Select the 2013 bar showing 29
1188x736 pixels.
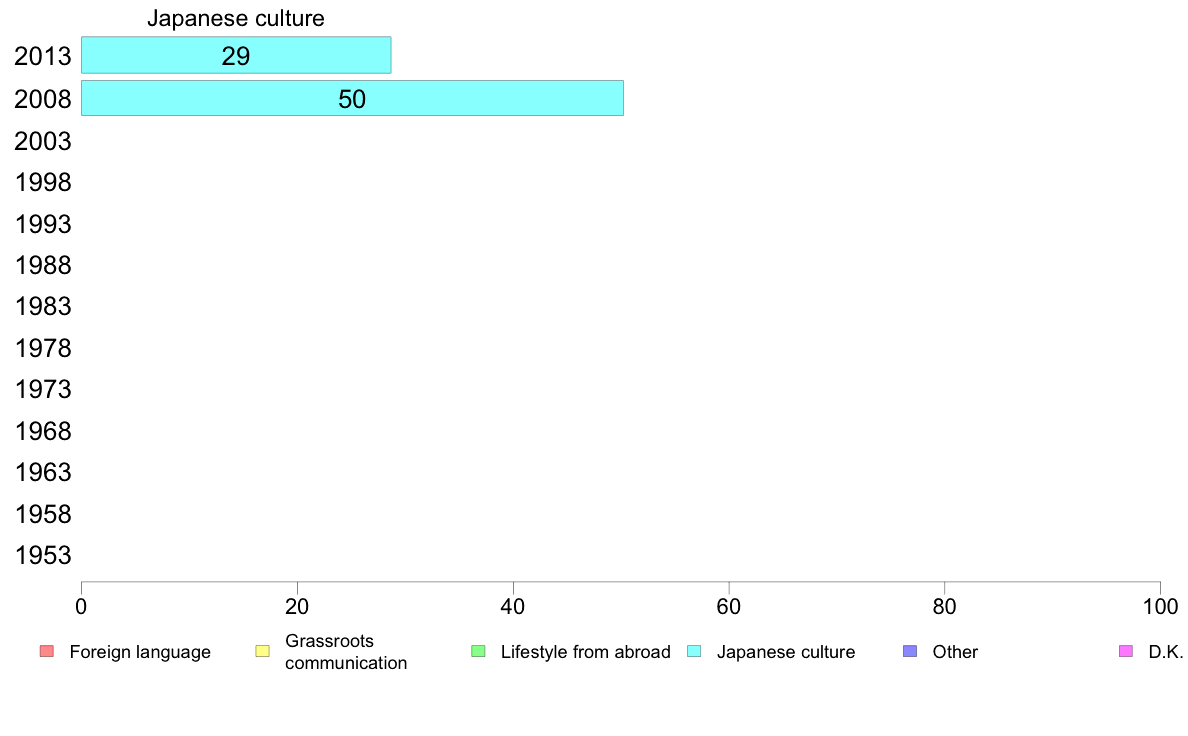[236, 55]
